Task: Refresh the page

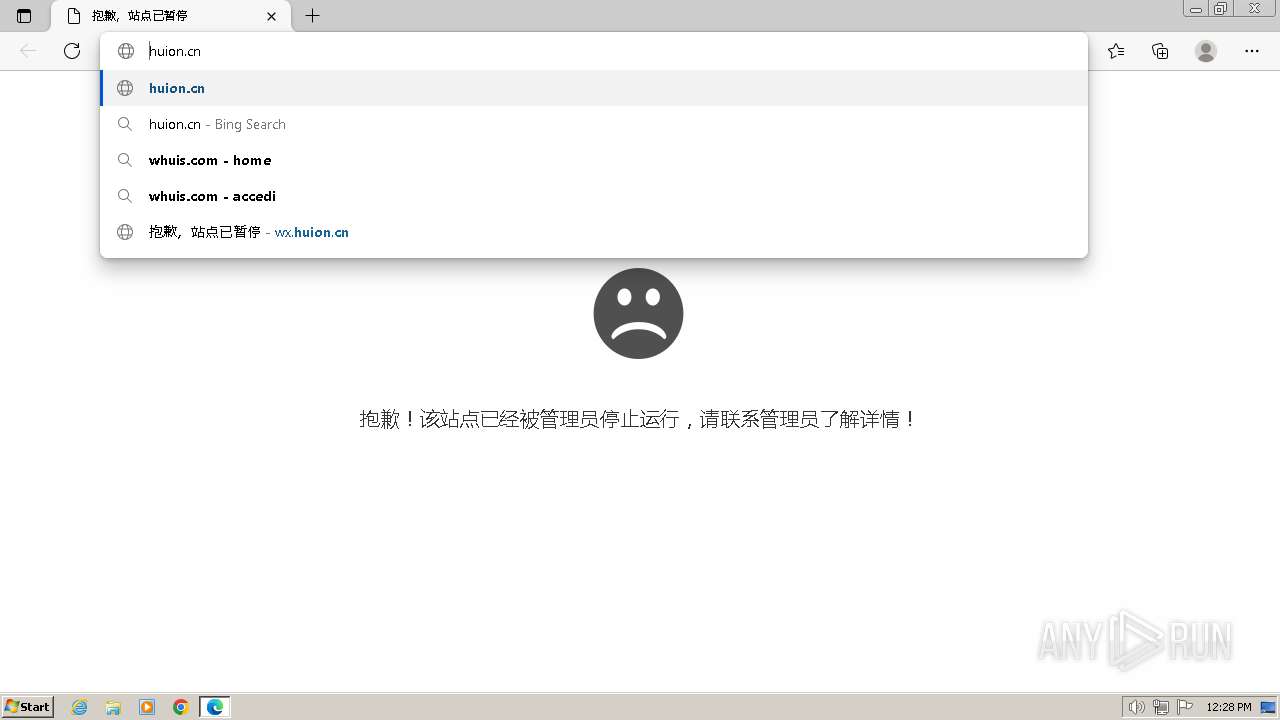Action: [x=72, y=51]
